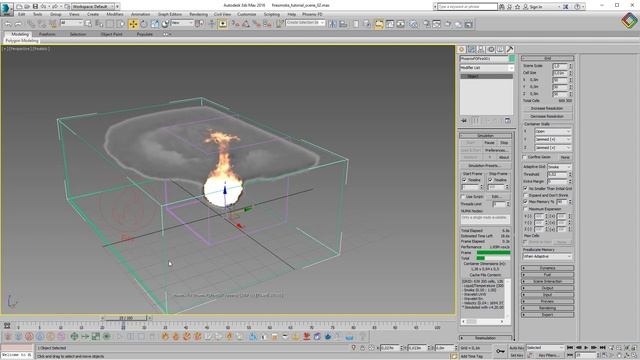Go to start of animation
The height and width of the screenshot is (360, 640).
pyautogui.click(x=570, y=348)
